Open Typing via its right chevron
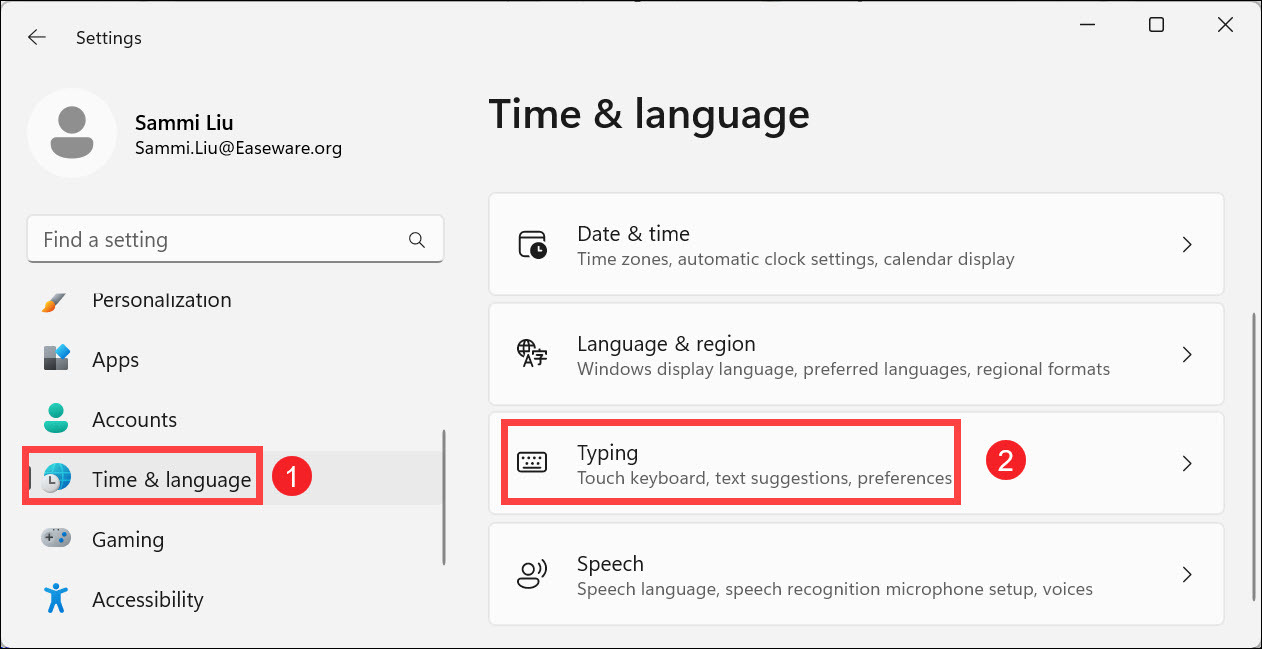This screenshot has height=649, width=1262. click(1187, 464)
